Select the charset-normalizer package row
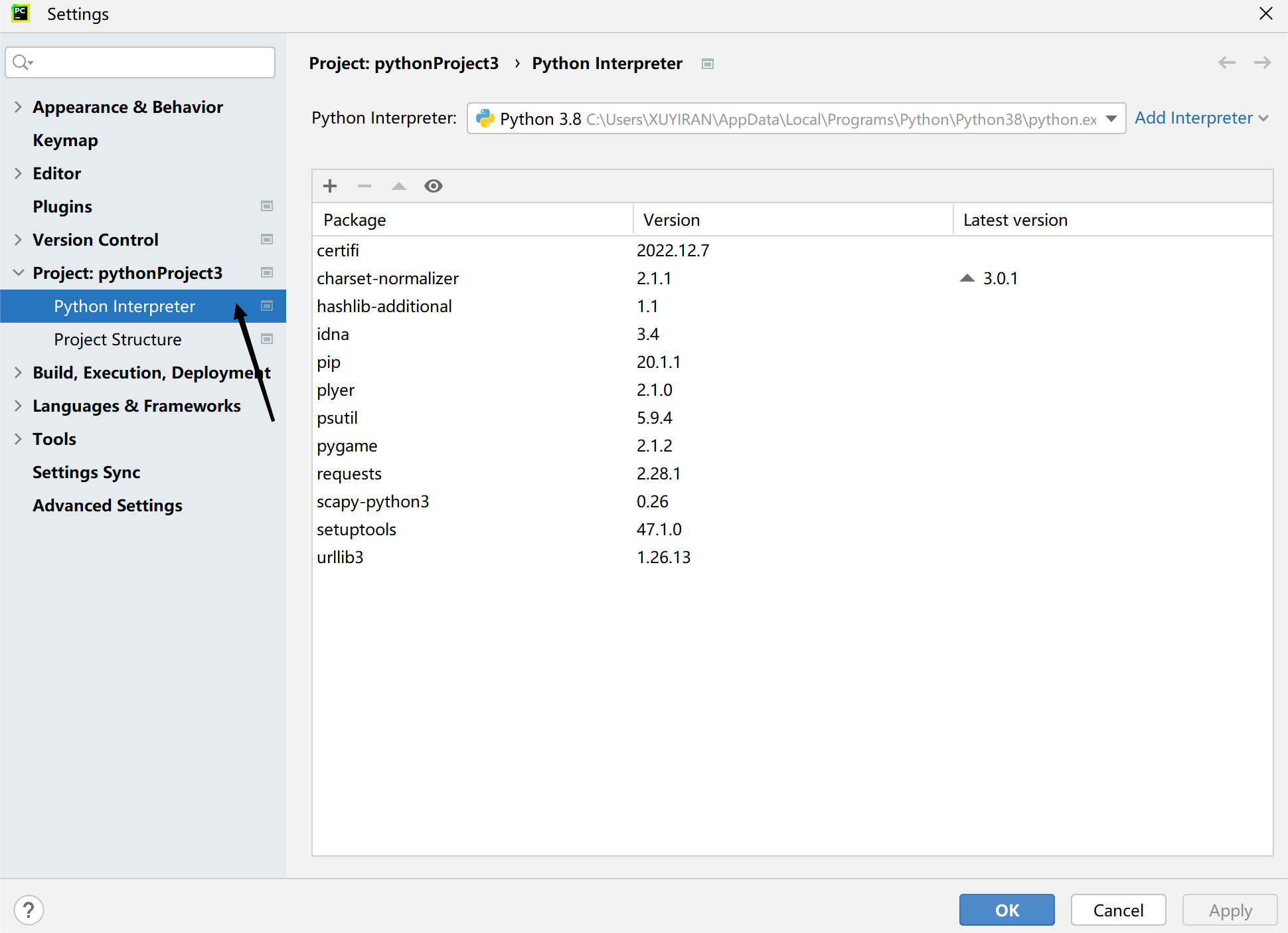Image resolution: width=1288 pixels, height=933 pixels. coord(793,278)
